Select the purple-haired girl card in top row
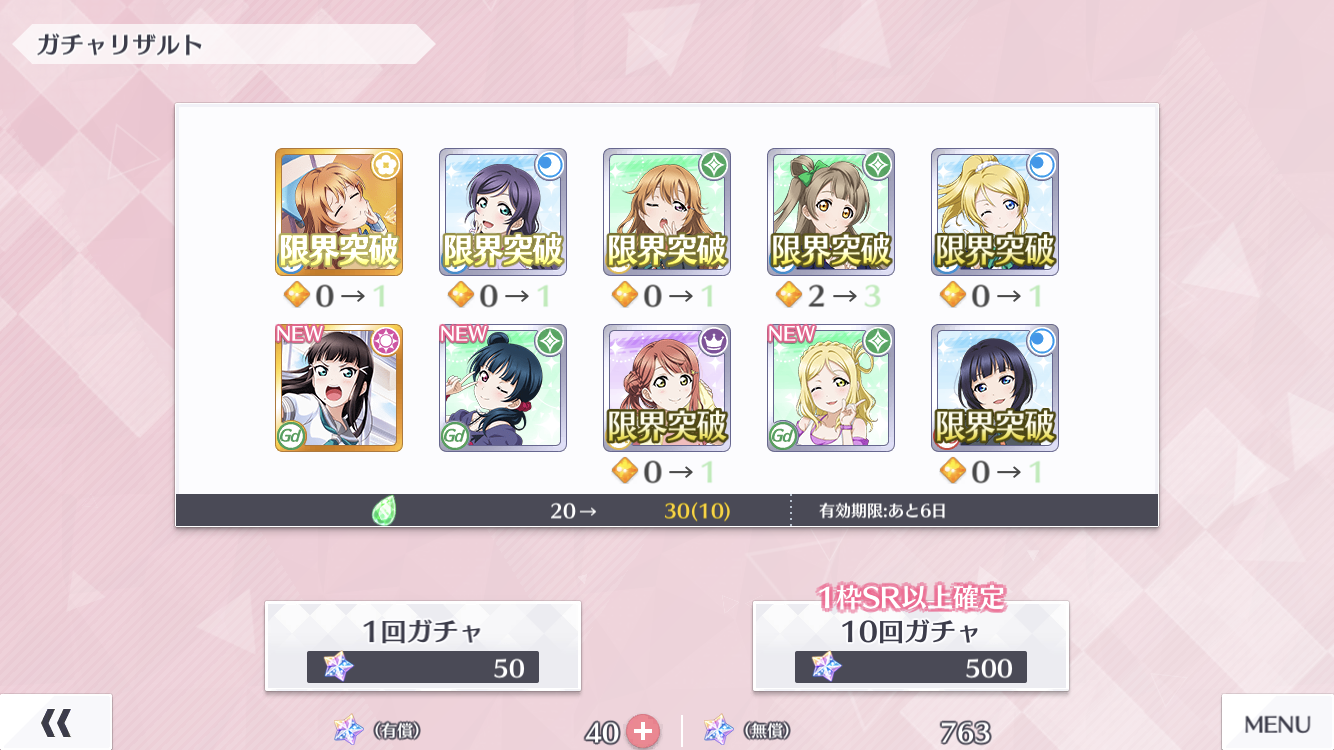The width and height of the screenshot is (1334, 750). coord(503,212)
